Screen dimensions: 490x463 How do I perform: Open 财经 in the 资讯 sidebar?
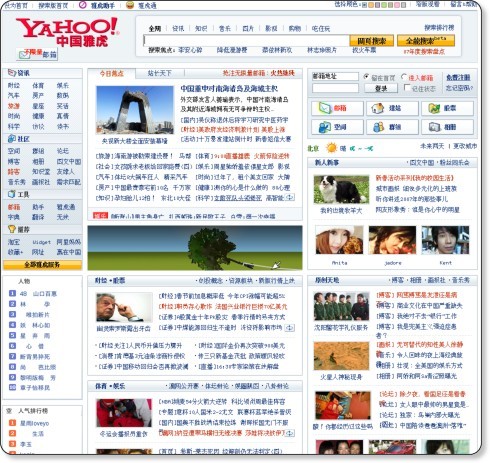[x=14, y=86]
